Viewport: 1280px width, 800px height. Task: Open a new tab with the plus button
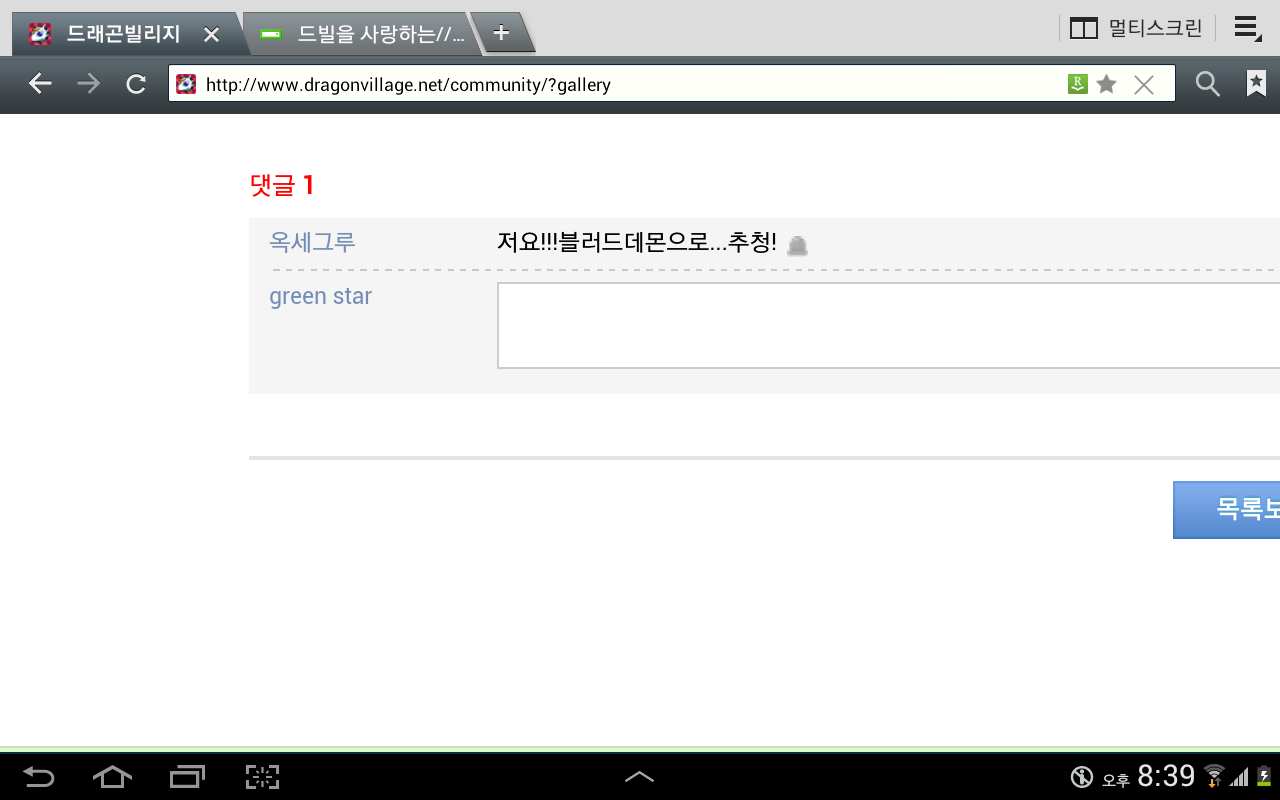[502, 32]
